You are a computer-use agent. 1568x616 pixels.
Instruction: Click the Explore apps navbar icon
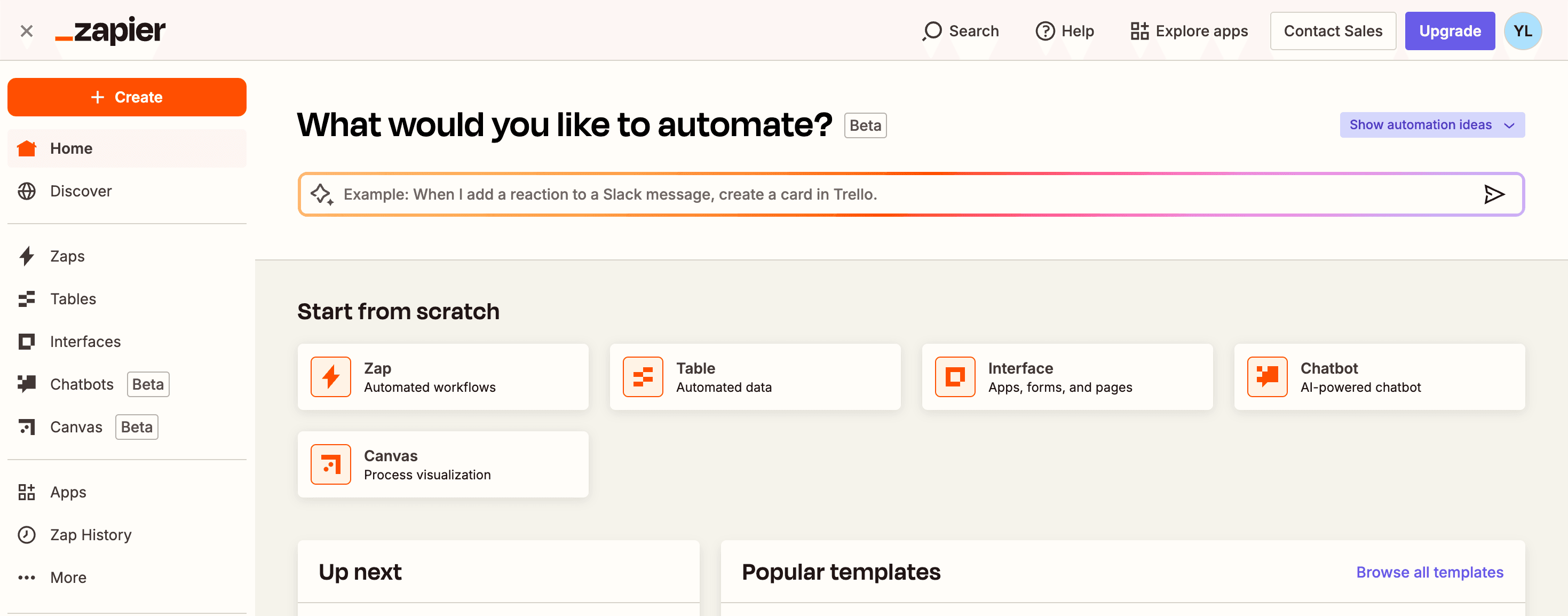[1139, 30]
